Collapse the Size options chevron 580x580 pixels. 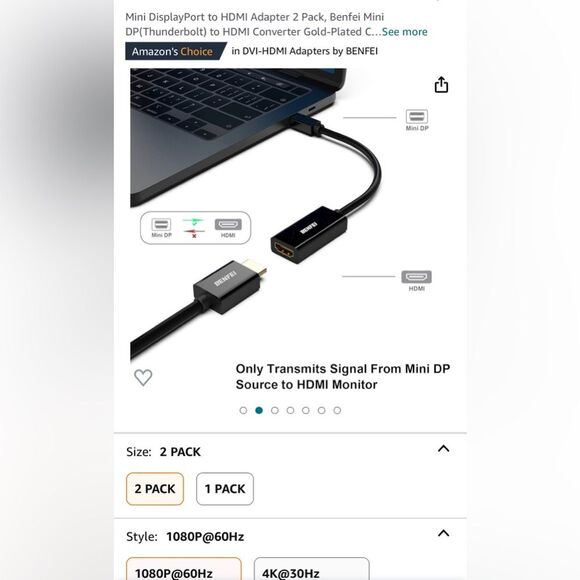click(x=444, y=449)
